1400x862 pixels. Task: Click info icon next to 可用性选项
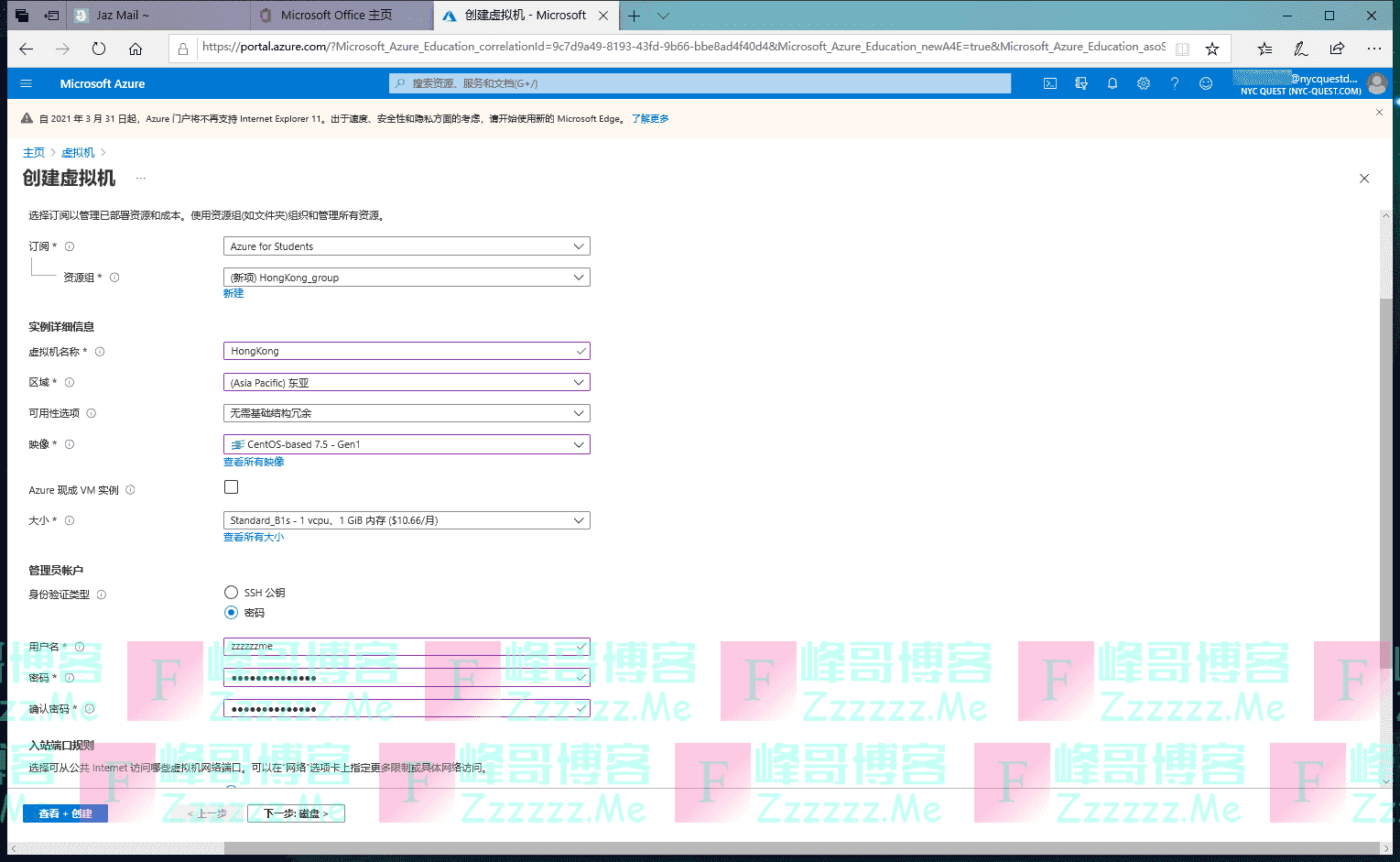(x=91, y=413)
